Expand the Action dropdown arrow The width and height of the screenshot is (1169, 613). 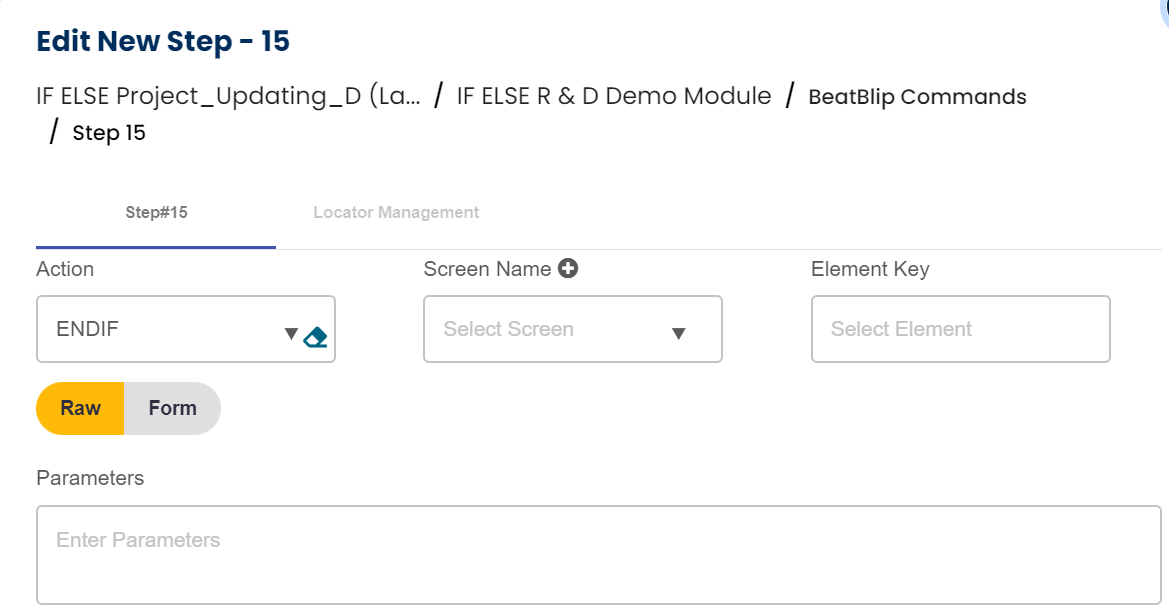291,334
